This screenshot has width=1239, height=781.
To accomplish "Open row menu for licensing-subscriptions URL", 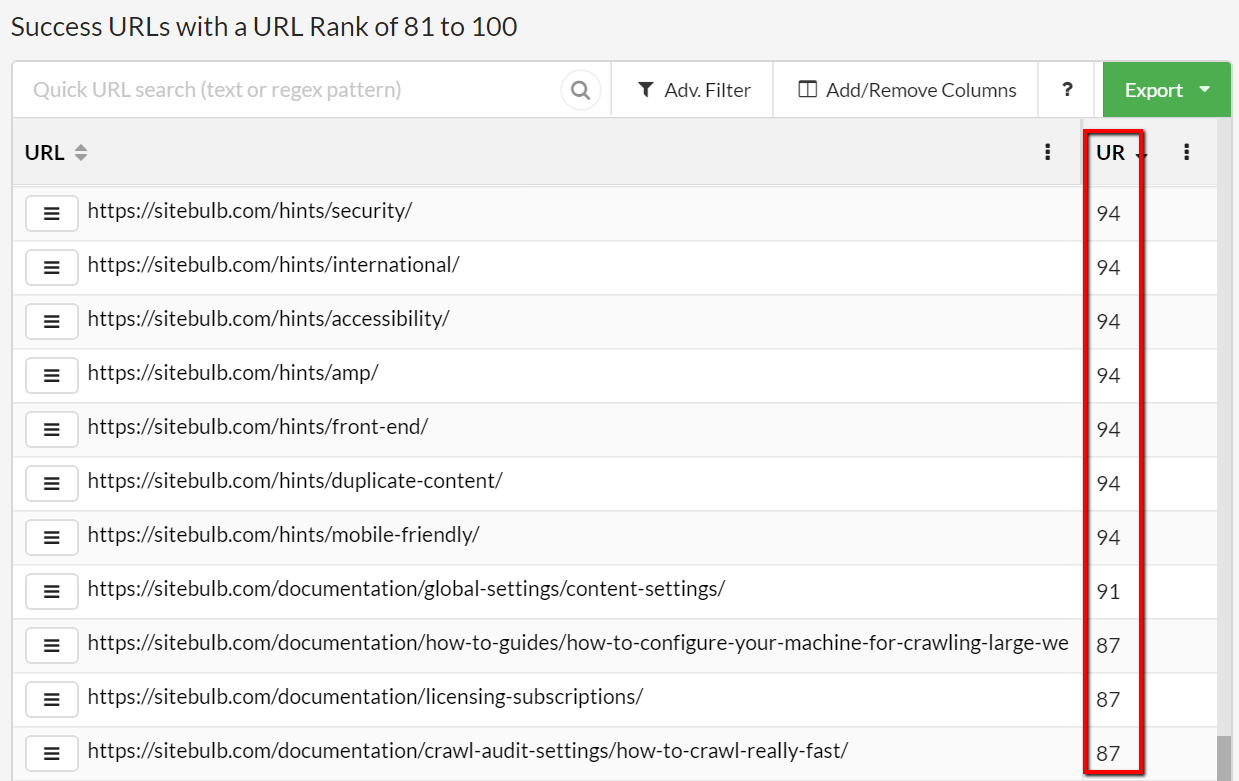I will click(x=52, y=699).
